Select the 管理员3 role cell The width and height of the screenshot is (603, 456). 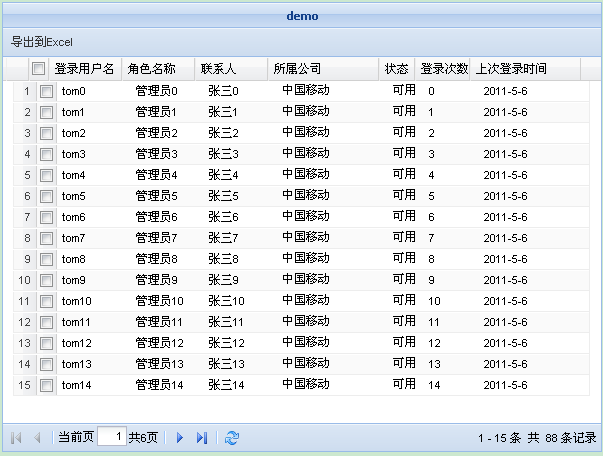(x=156, y=154)
